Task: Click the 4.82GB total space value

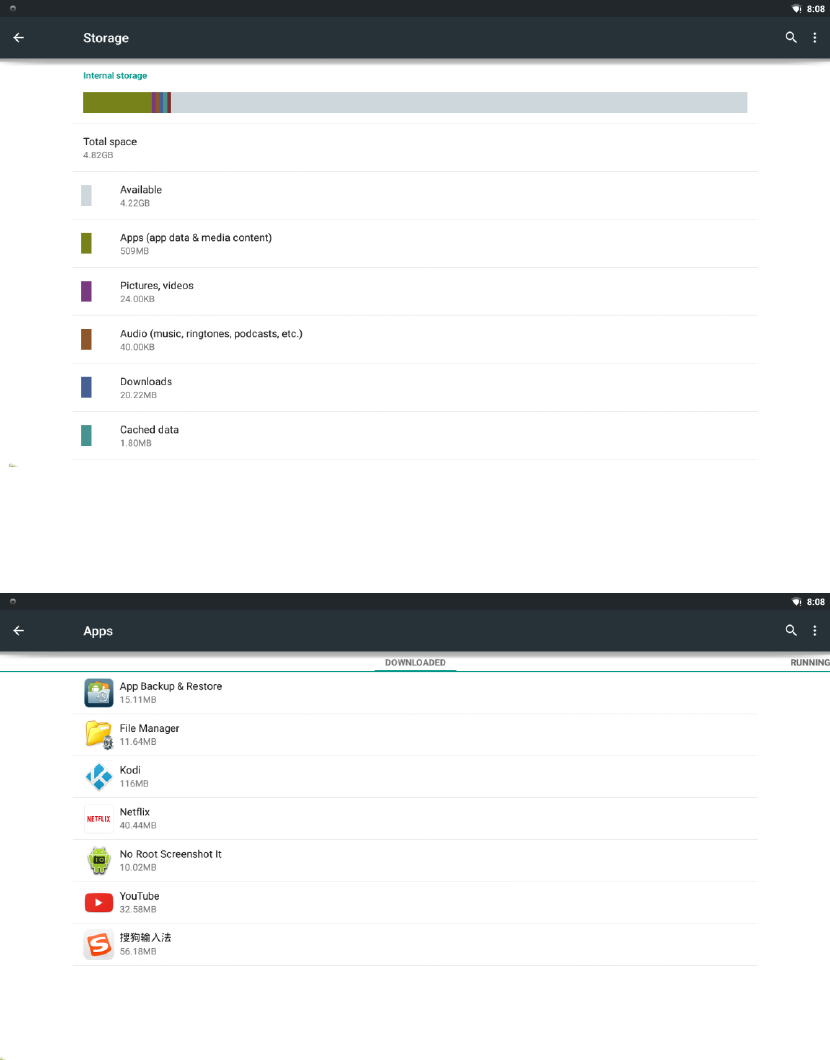Action: point(98,155)
